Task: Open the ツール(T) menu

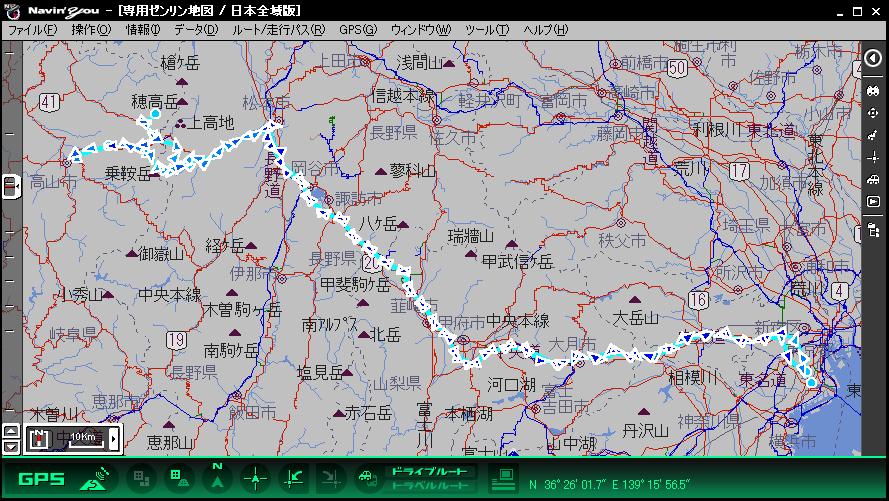Action: pyautogui.click(x=486, y=29)
